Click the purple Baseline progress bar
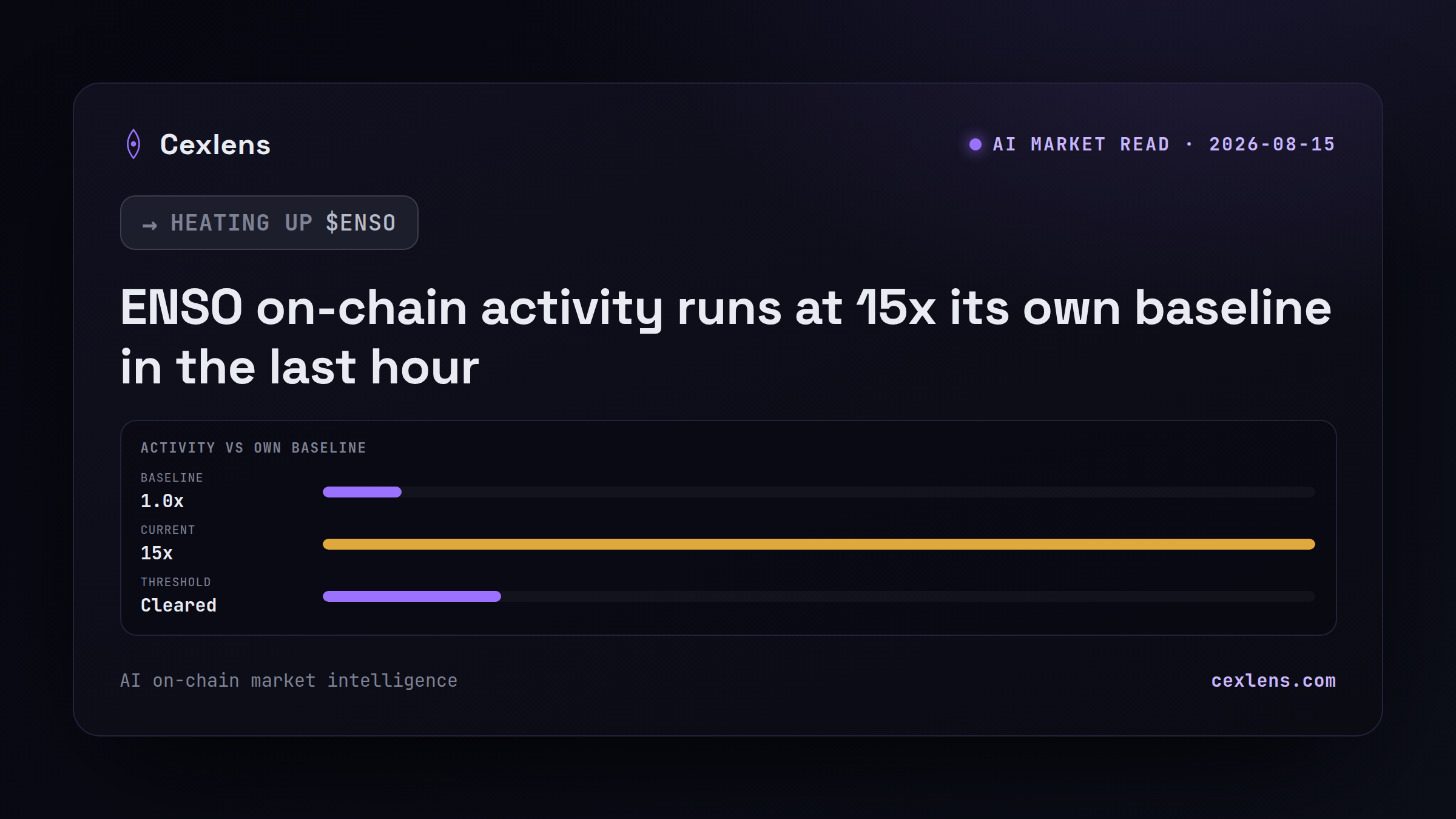 click(362, 492)
